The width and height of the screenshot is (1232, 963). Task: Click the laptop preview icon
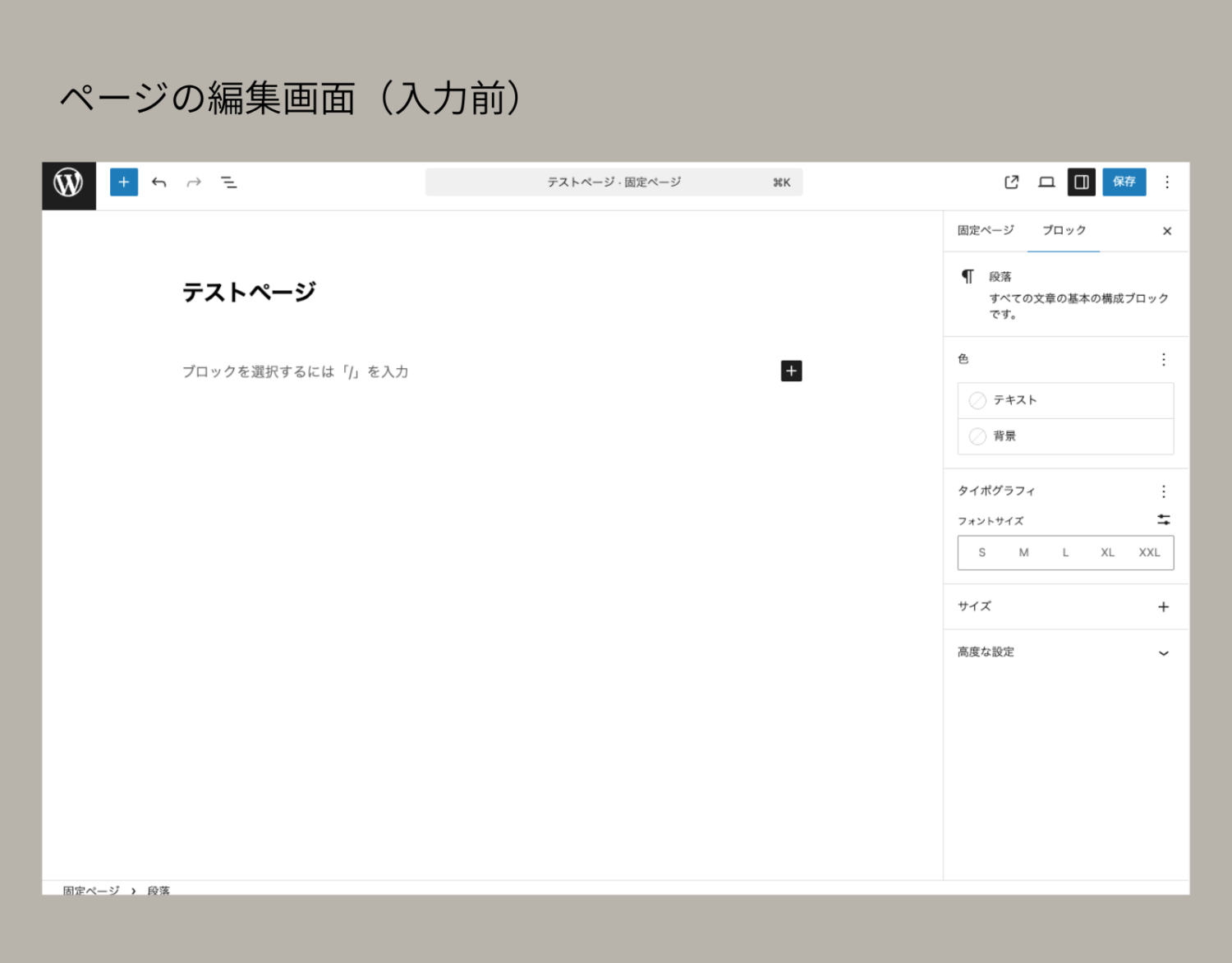click(x=1046, y=182)
